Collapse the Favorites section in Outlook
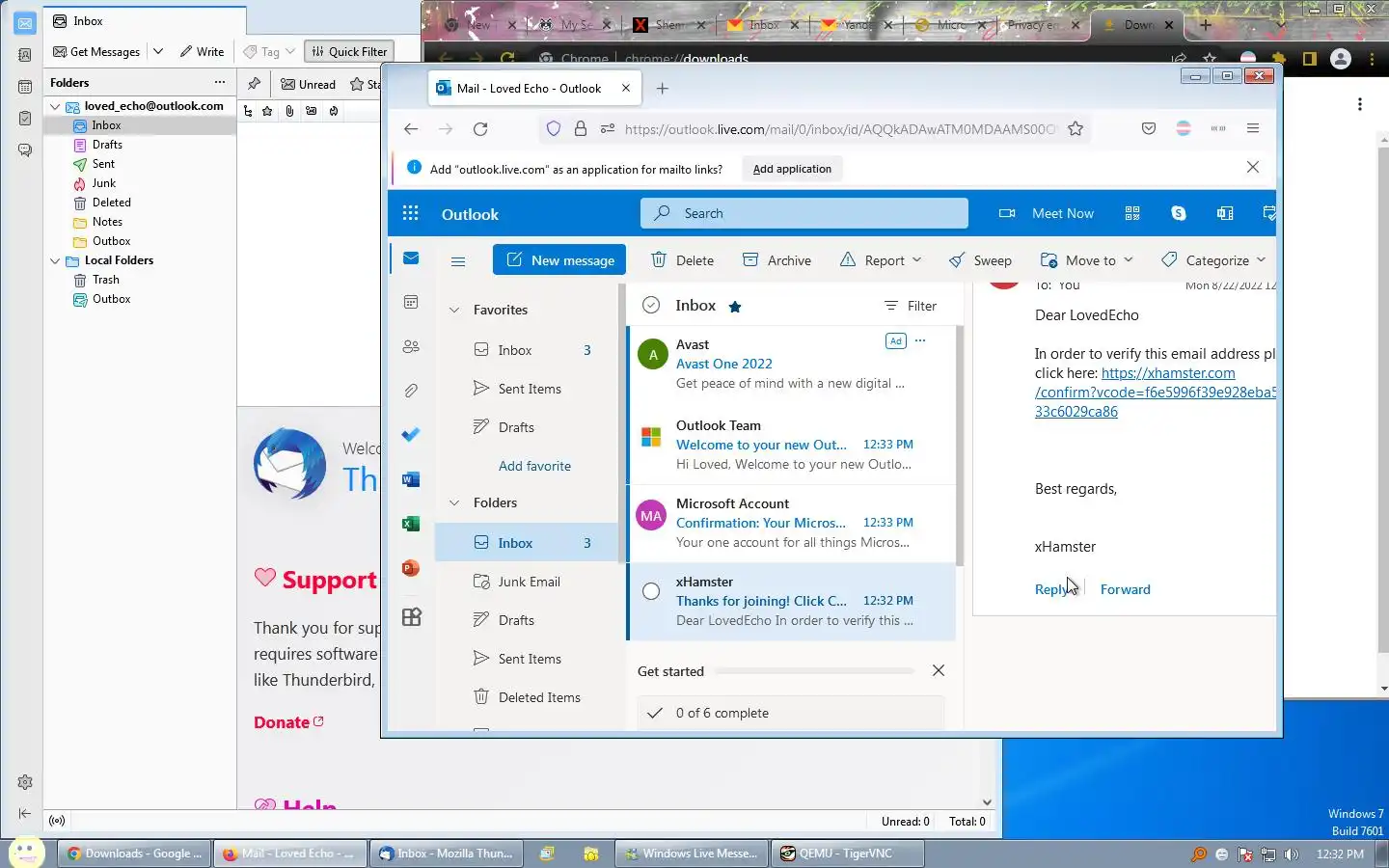Image resolution: width=1389 pixels, height=868 pixels. tap(454, 310)
